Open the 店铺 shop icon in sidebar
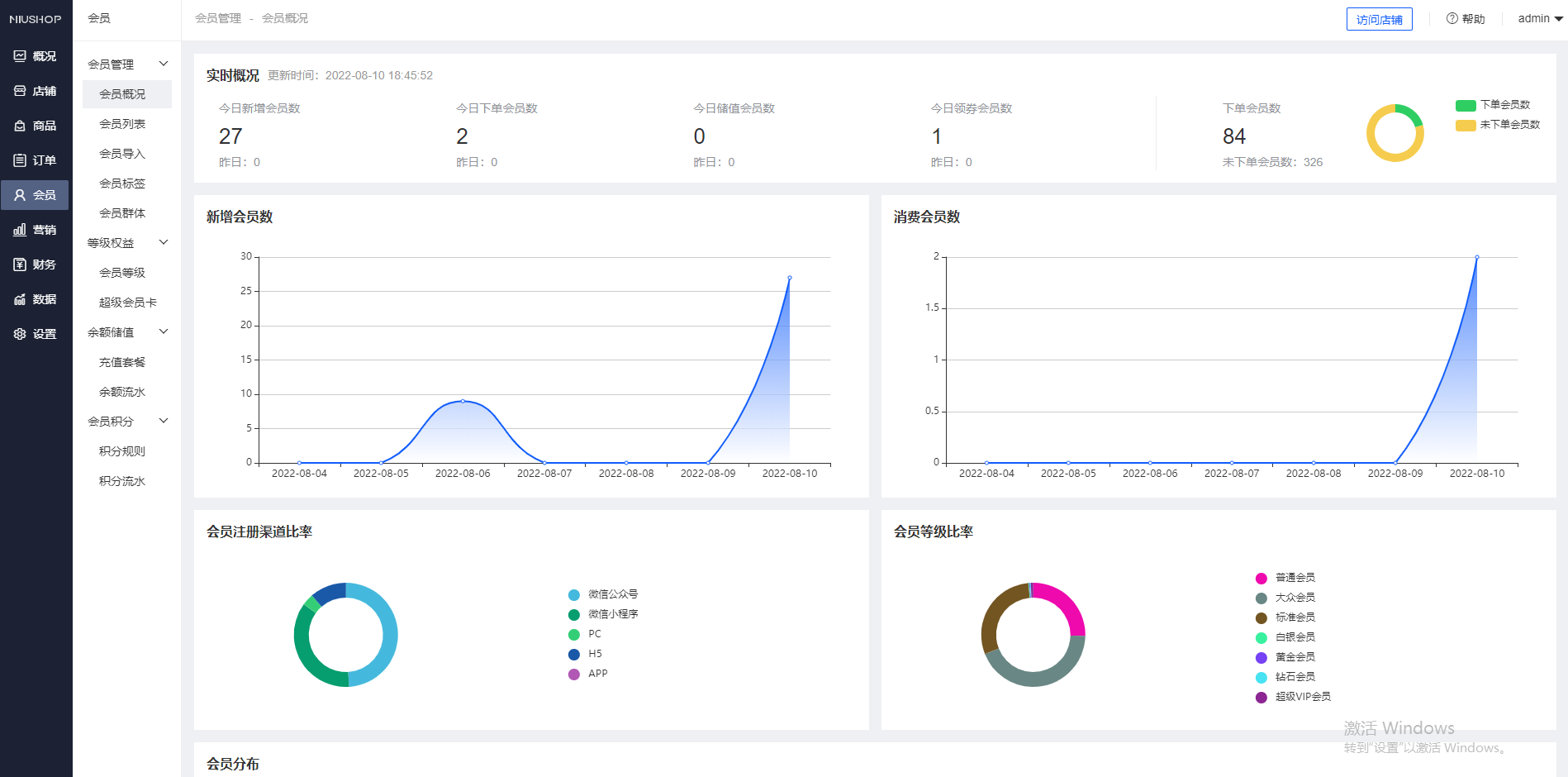 (x=20, y=91)
